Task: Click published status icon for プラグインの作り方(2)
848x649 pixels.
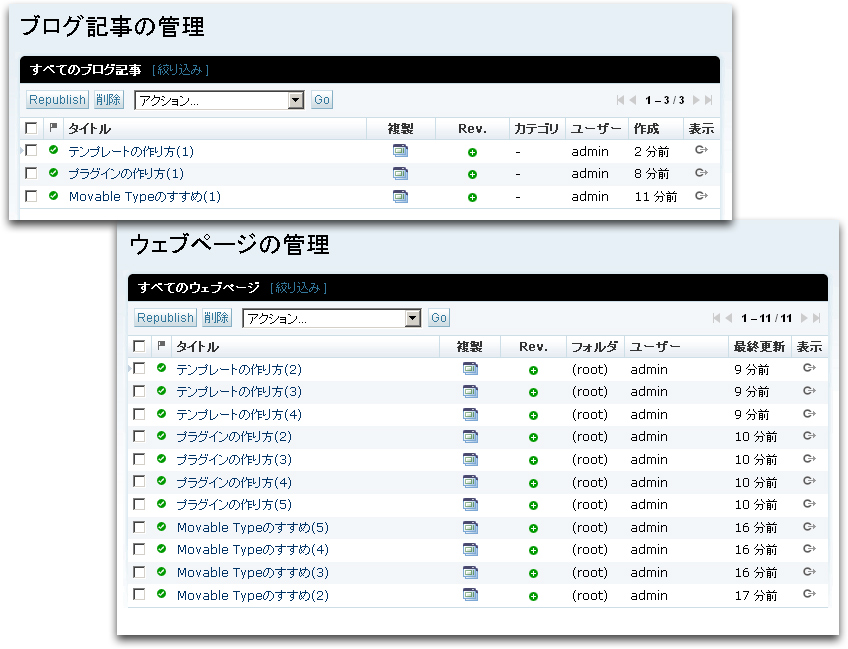Action: [161, 435]
